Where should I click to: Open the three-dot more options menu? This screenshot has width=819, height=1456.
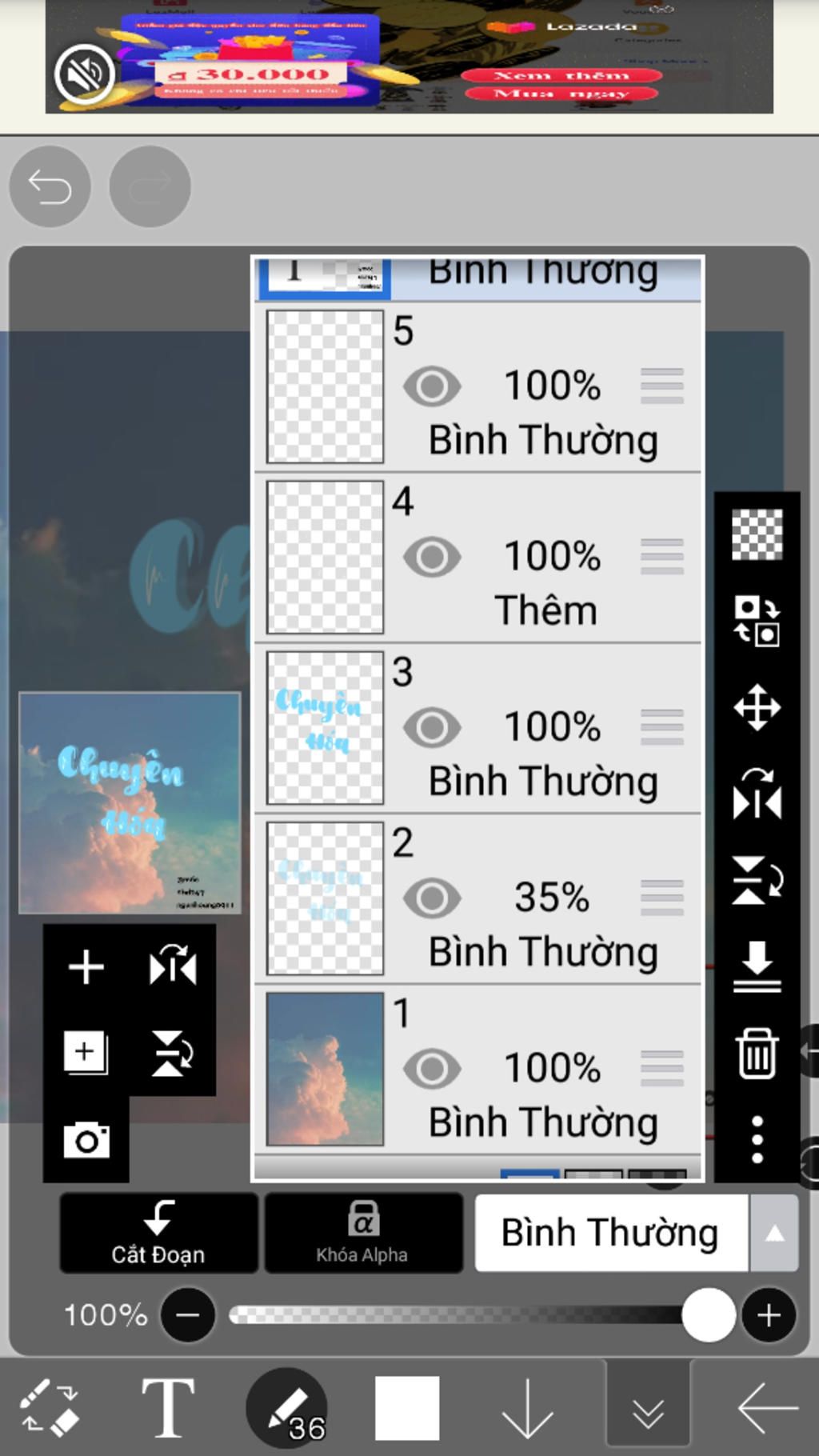tap(757, 1139)
